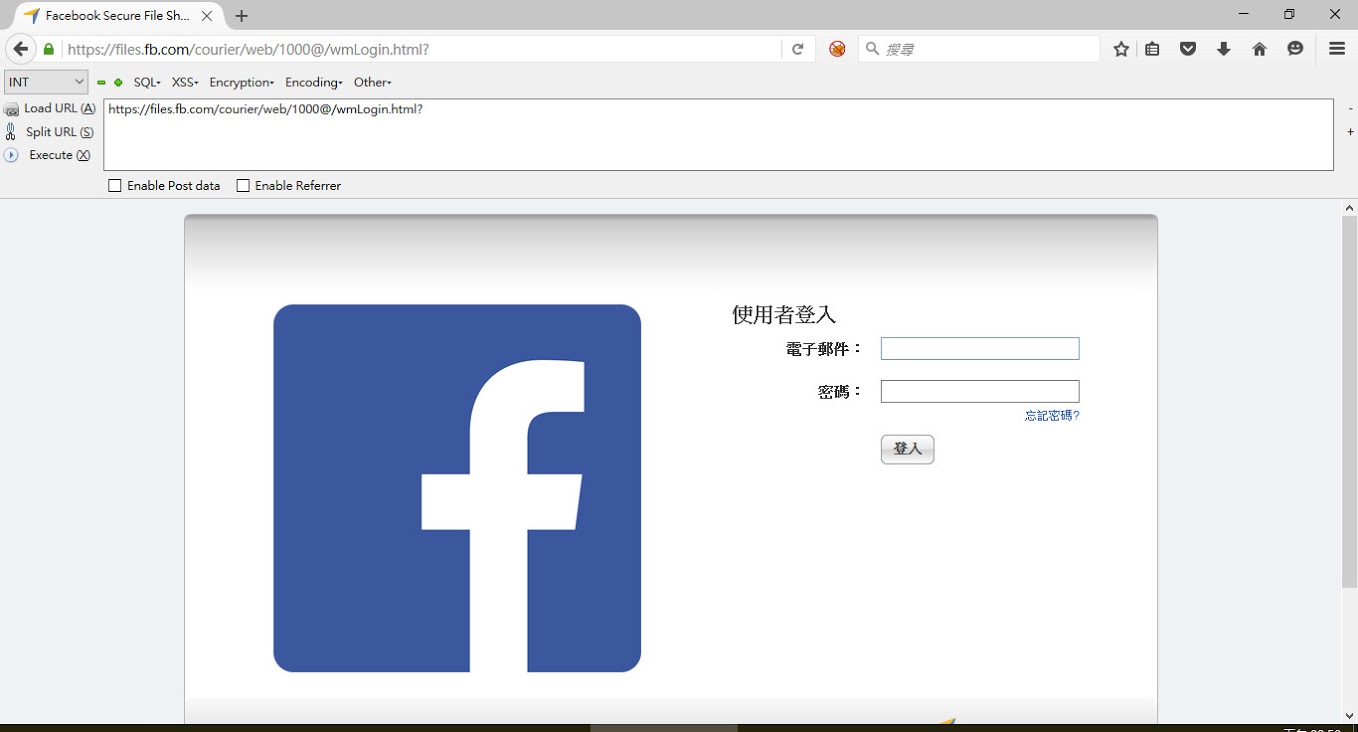Image resolution: width=1358 pixels, height=732 pixels.
Task: Click the scrollbar up arrow
Action: click(x=1349, y=207)
